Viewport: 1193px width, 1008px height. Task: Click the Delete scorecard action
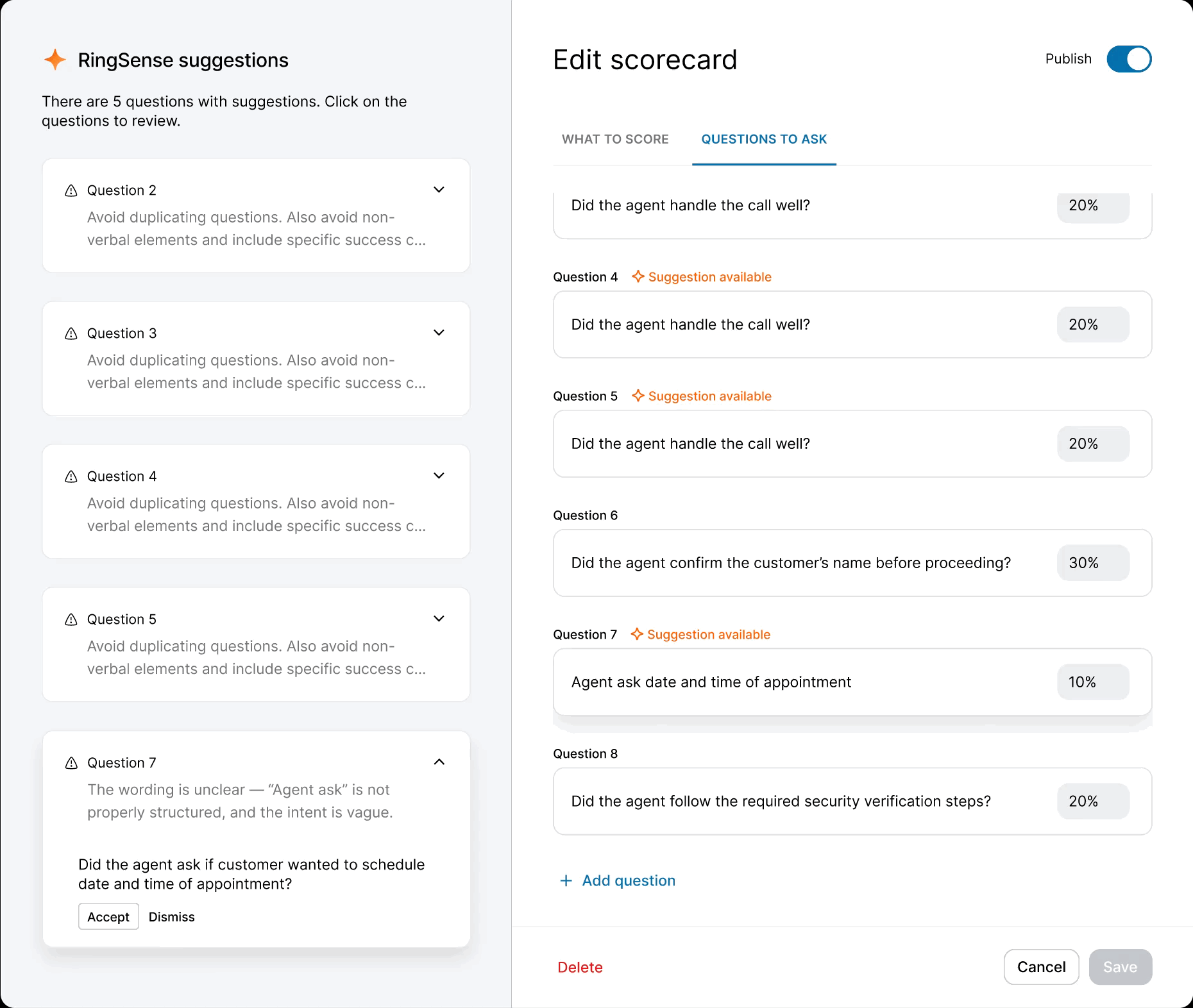coord(580,967)
